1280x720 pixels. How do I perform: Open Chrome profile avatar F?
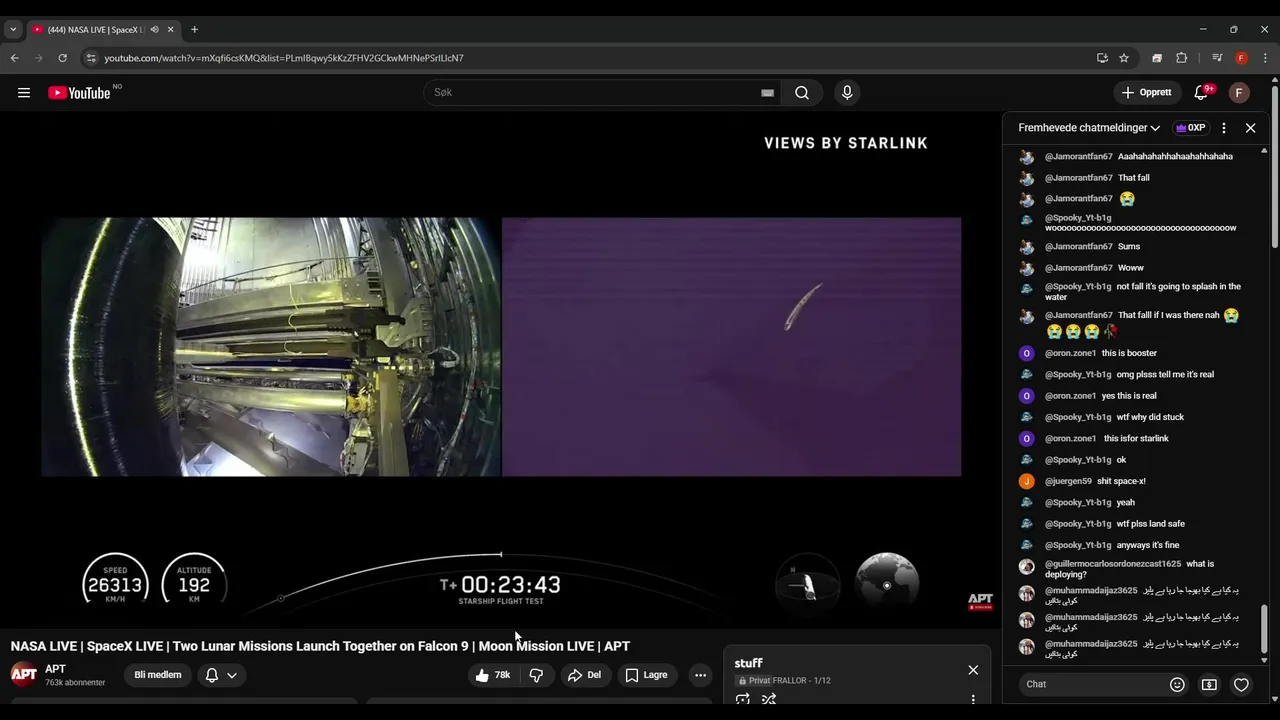pos(1241,58)
